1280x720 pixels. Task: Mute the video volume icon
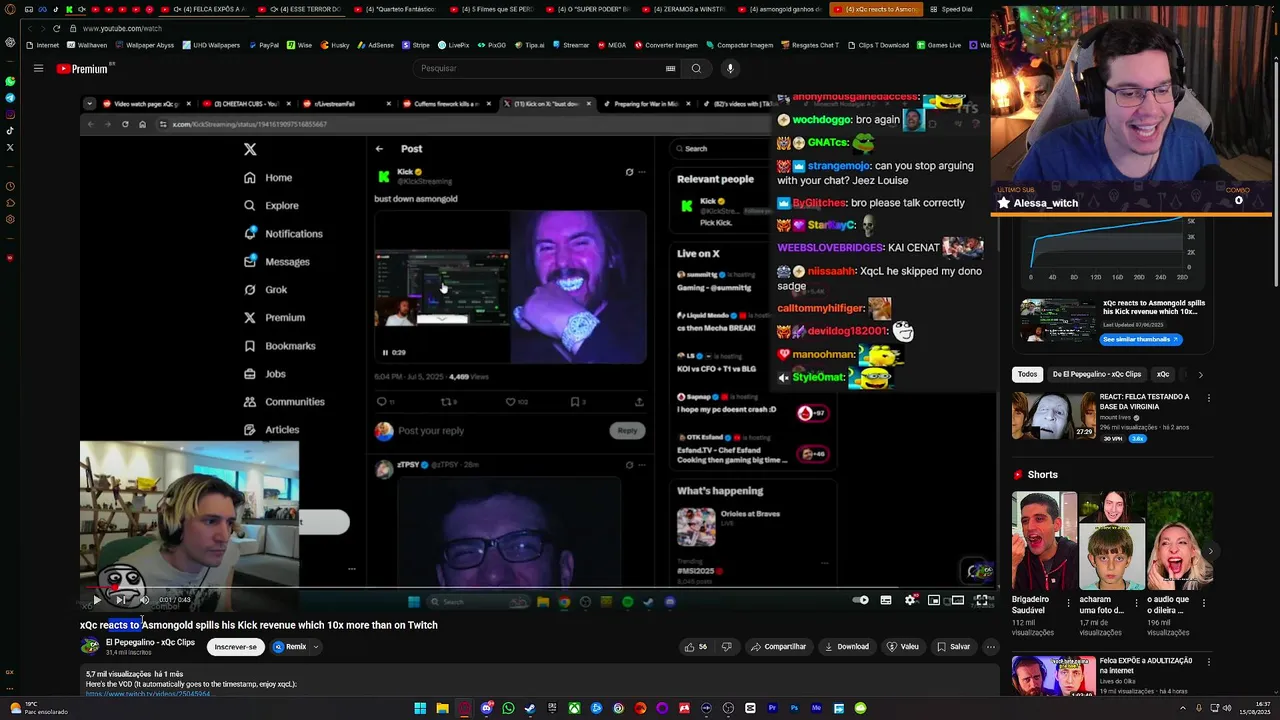tap(144, 600)
